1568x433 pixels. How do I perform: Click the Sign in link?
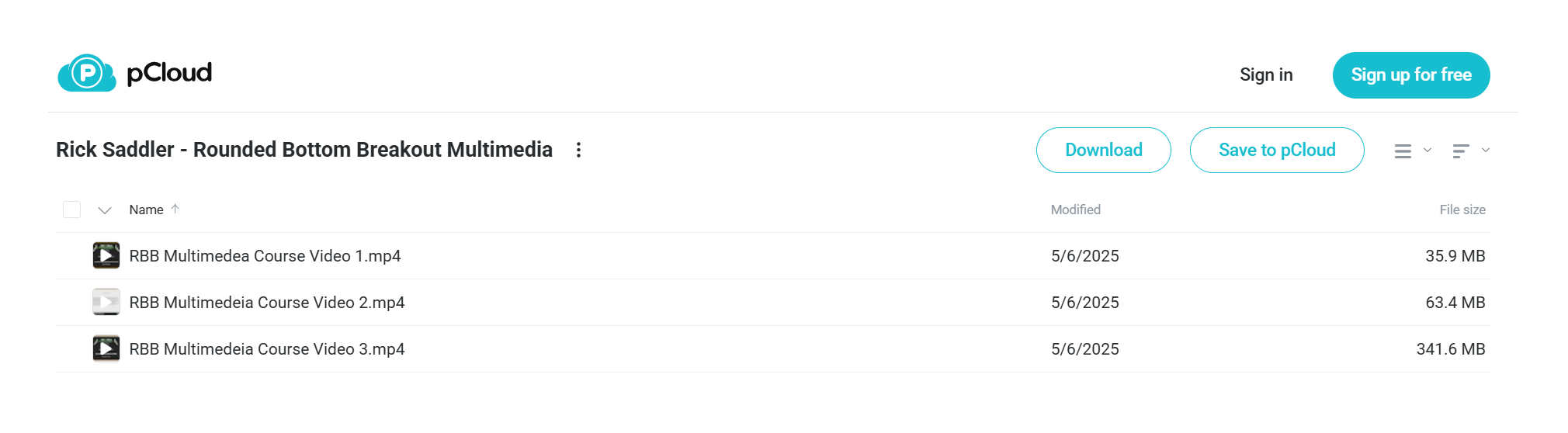click(x=1266, y=74)
